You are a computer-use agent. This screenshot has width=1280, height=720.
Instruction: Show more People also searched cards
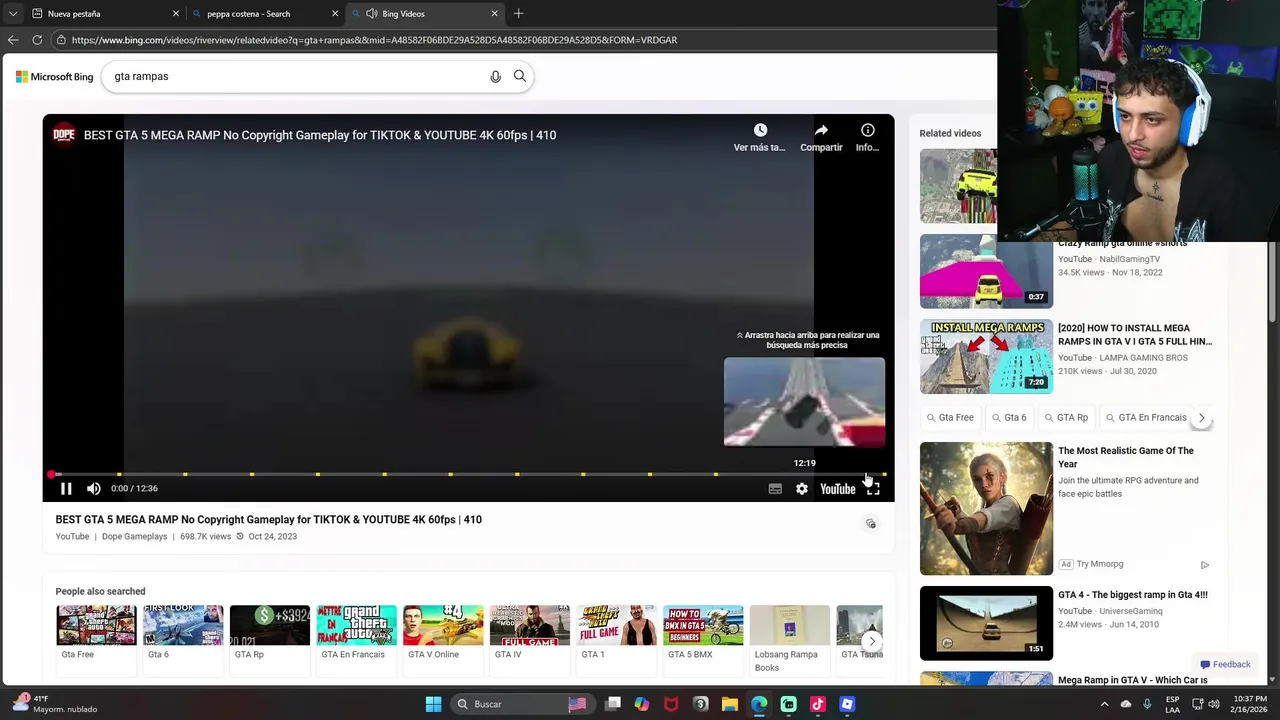pos(871,642)
